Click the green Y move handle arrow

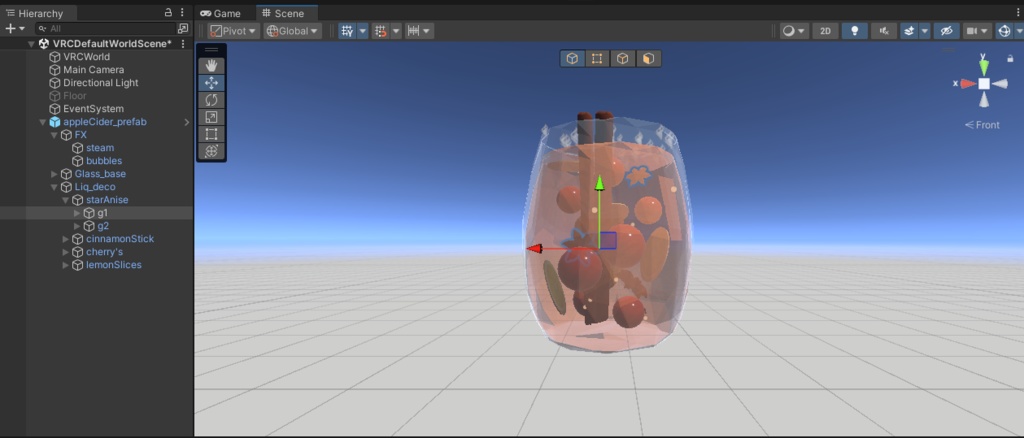point(599,184)
